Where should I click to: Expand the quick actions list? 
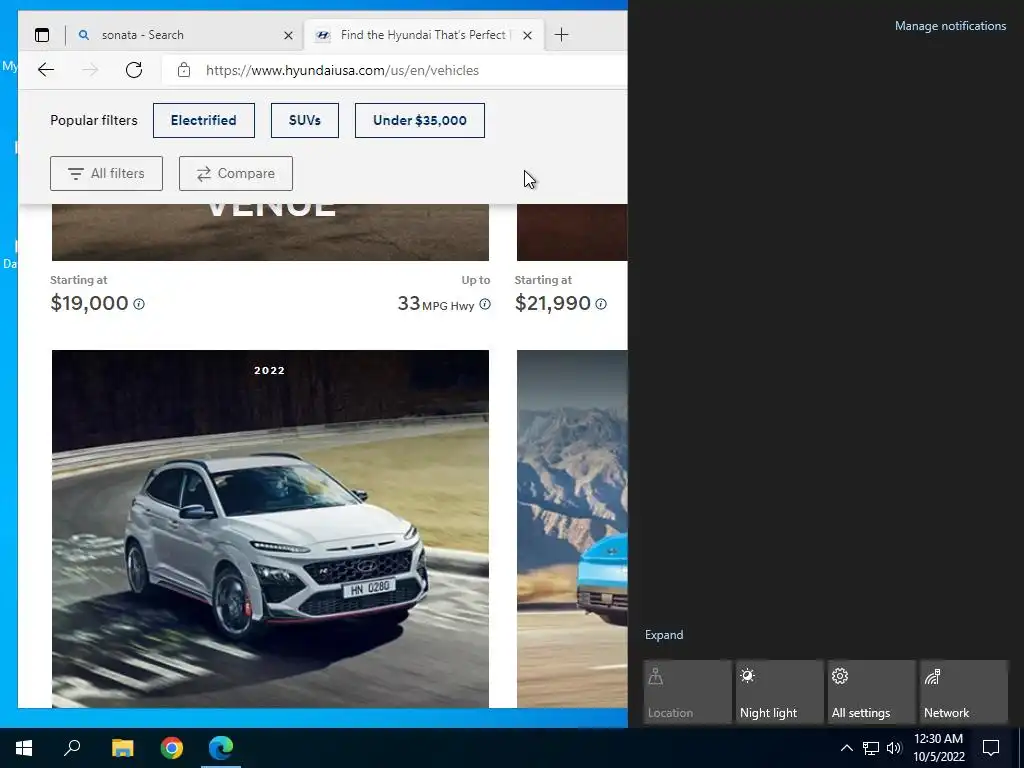click(x=664, y=635)
